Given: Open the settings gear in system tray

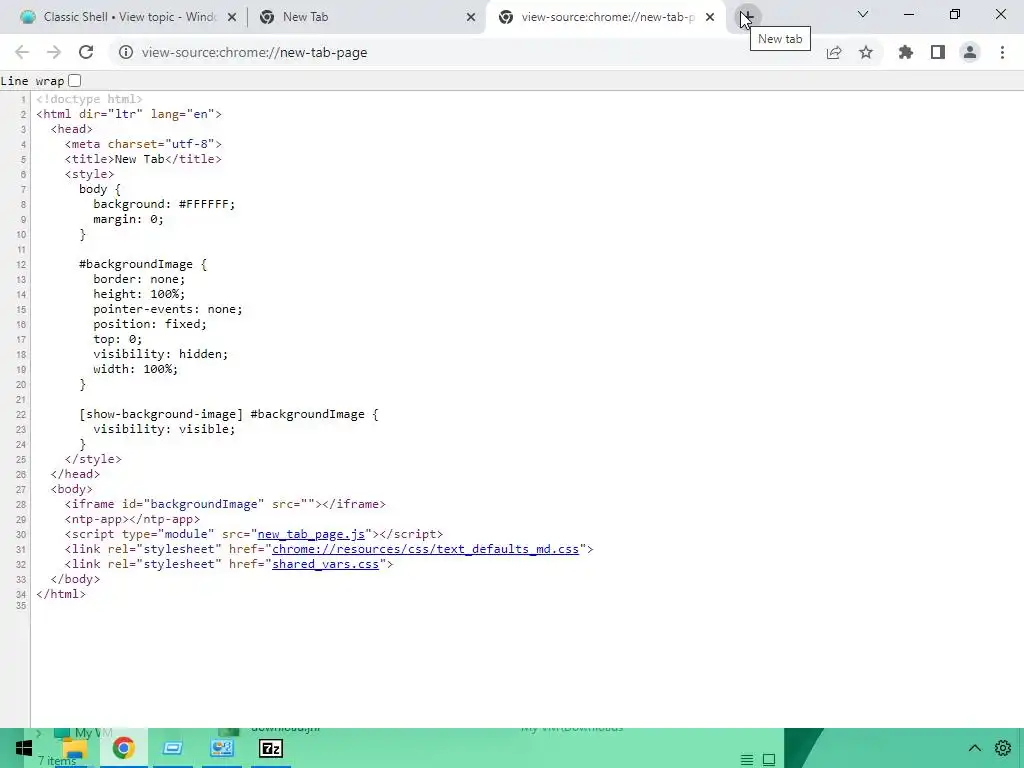Looking at the screenshot, I should point(1003,748).
